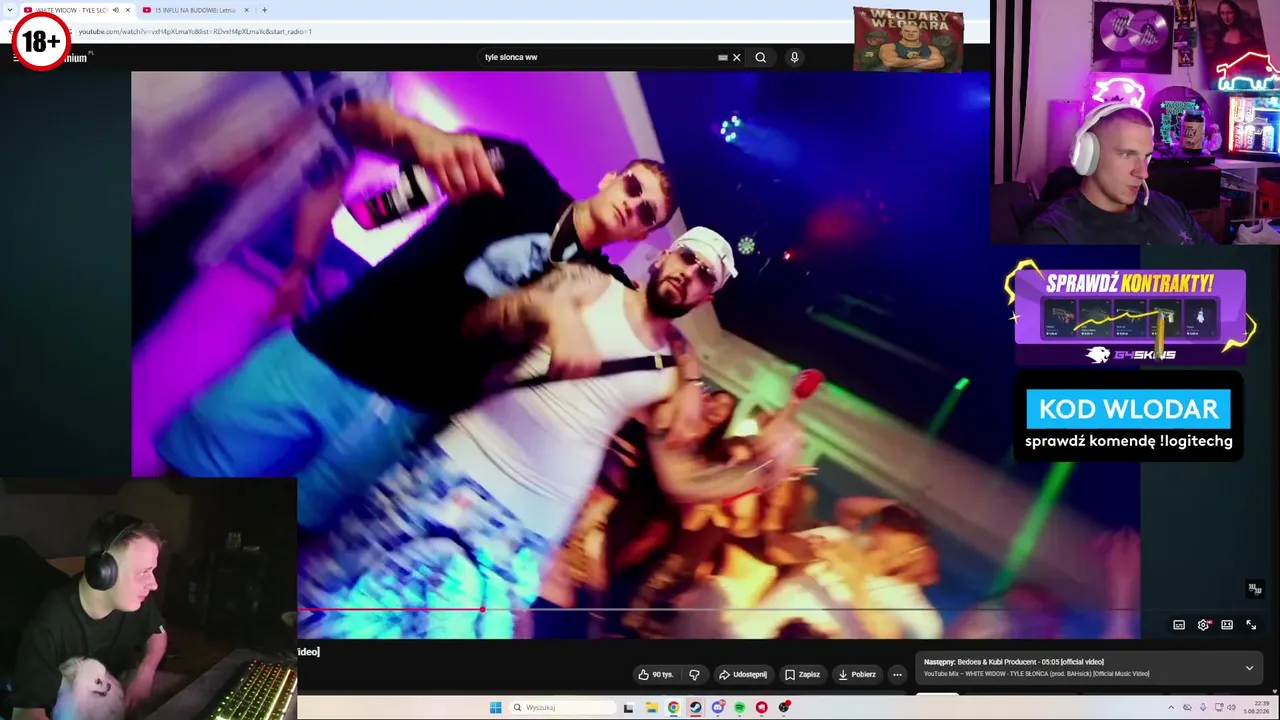This screenshot has width=1280, height=720.
Task: Open more actions menu beside Pobierz
Action: pyautogui.click(x=897, y=674)
